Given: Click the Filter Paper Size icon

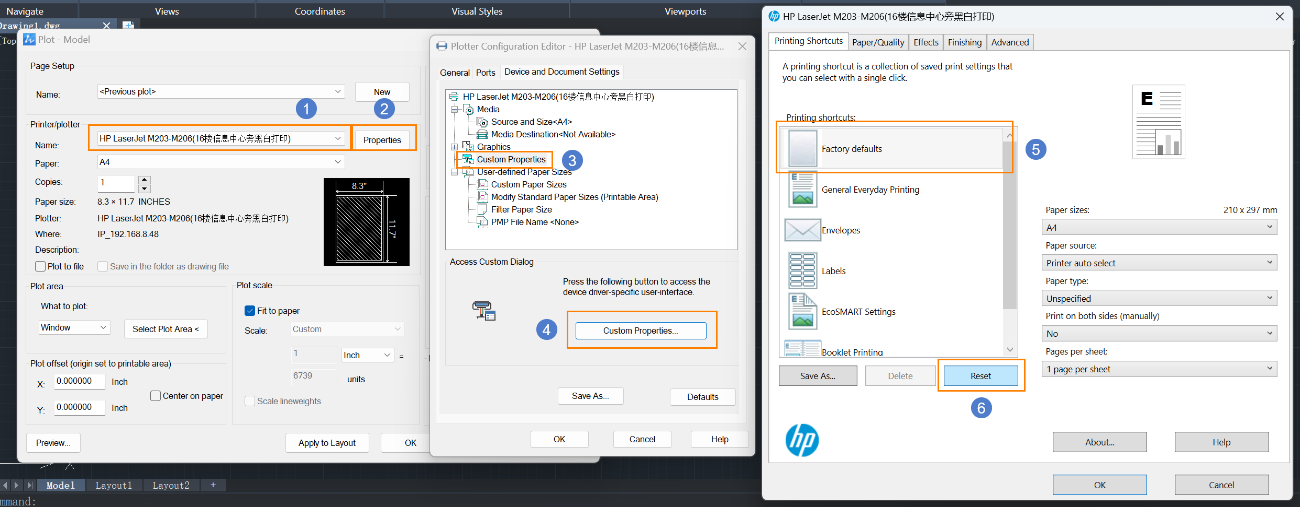Looking at the screenshot, I should [x=483, y=209].
